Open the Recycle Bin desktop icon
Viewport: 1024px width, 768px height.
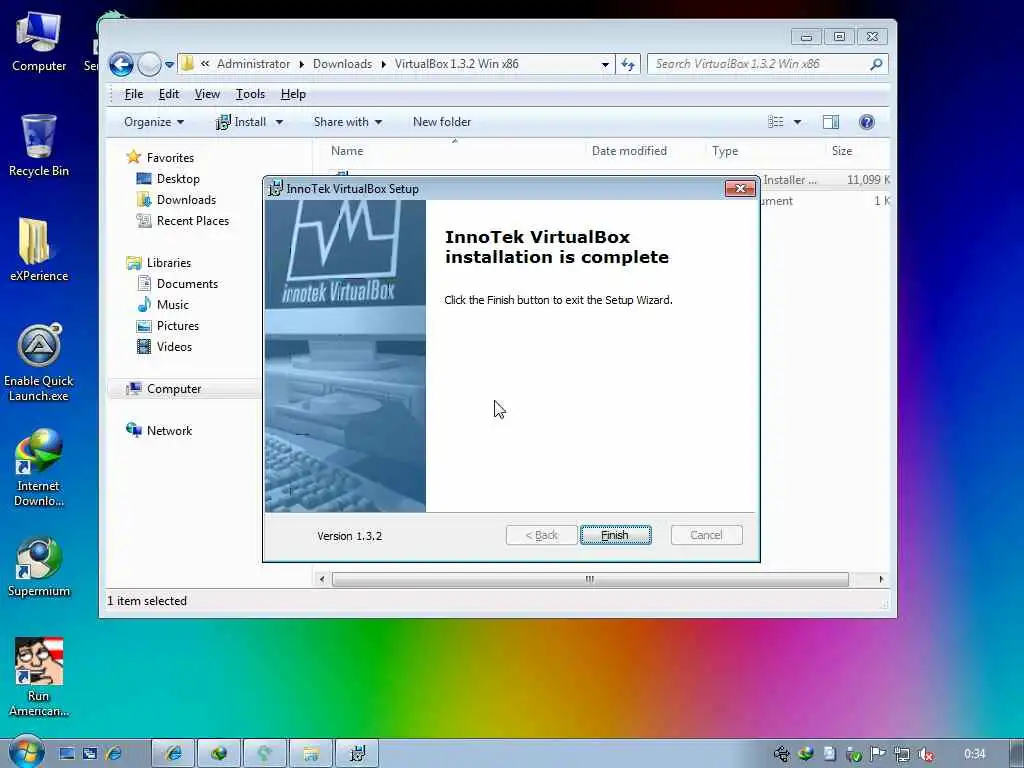tap(39, 145)
